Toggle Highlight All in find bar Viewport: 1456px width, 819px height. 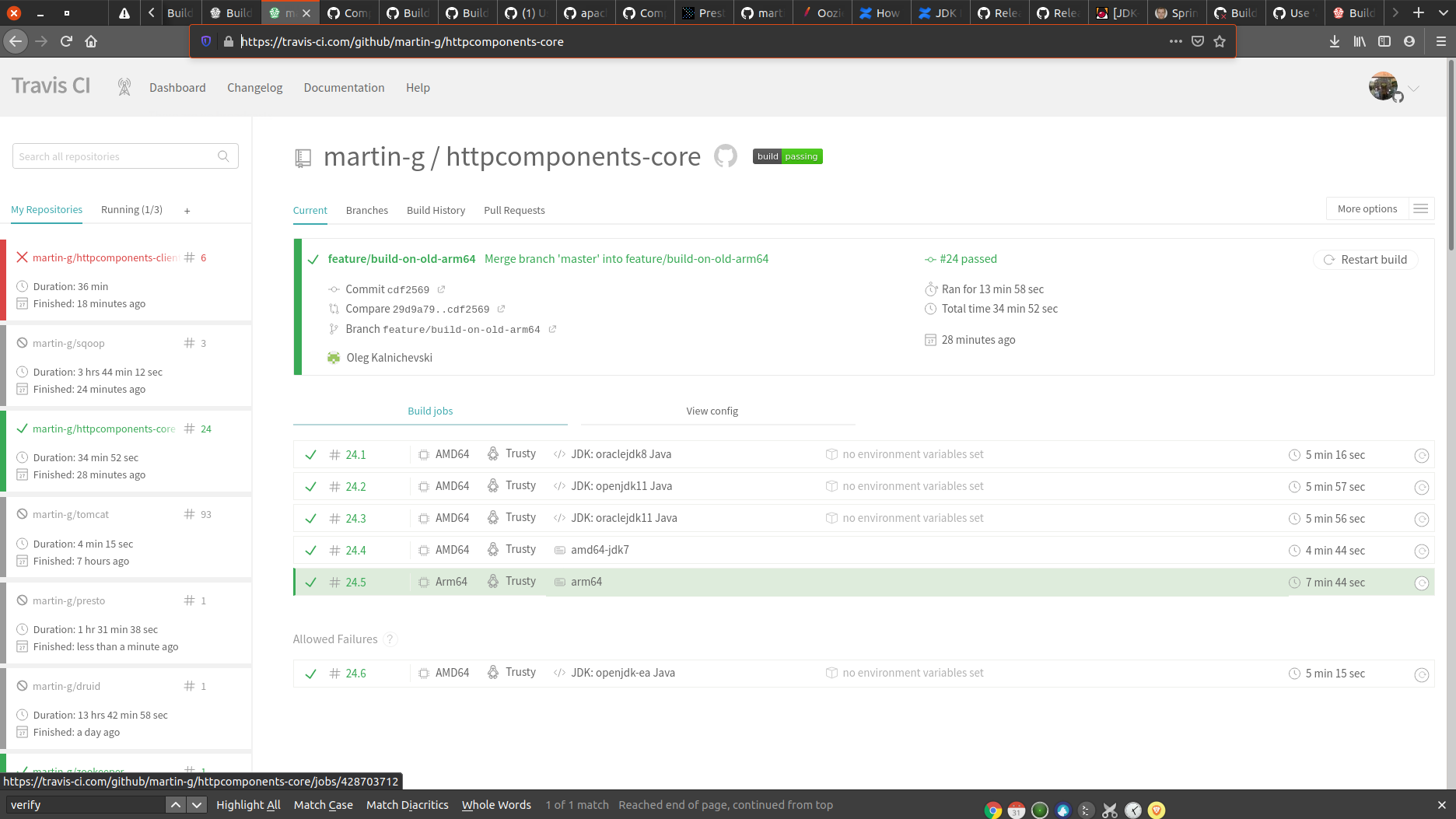248,805
